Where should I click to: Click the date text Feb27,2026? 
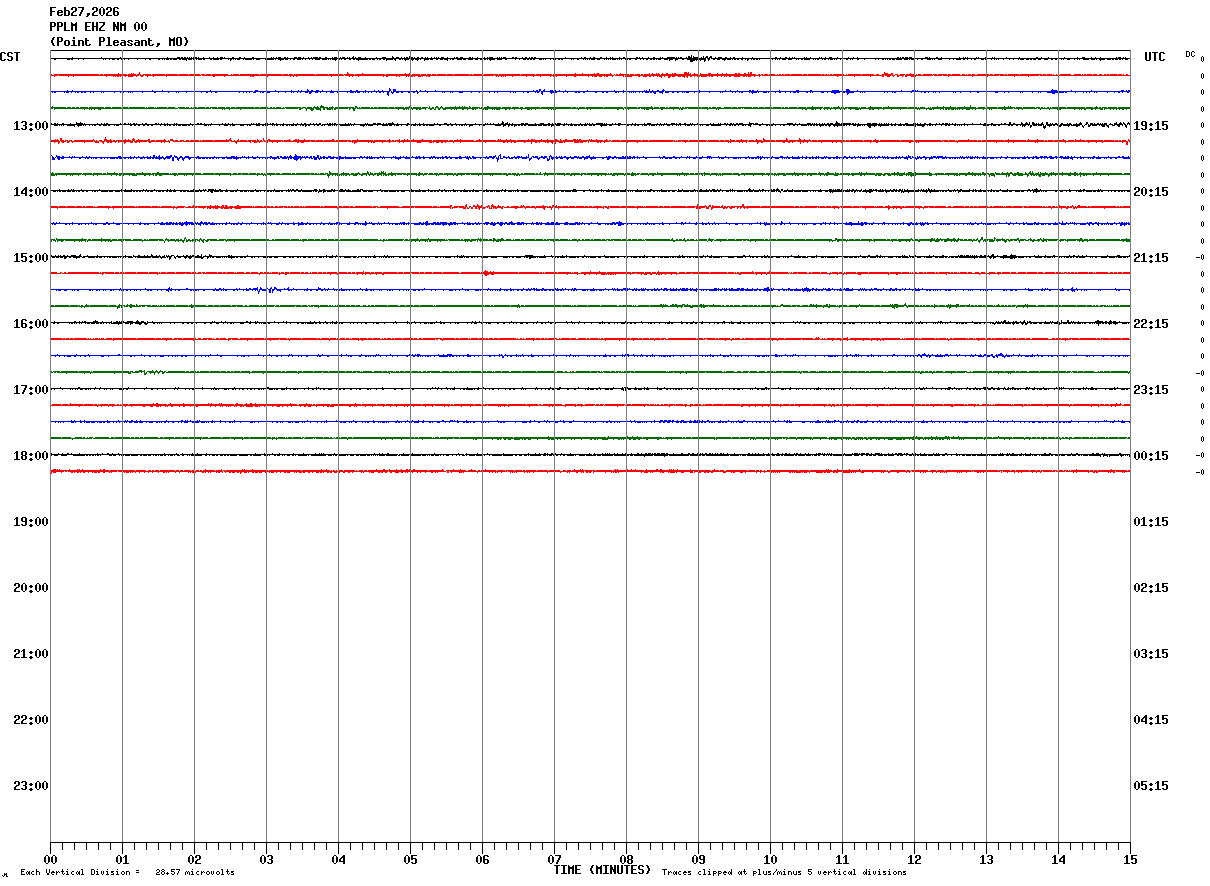click(84, 12)
